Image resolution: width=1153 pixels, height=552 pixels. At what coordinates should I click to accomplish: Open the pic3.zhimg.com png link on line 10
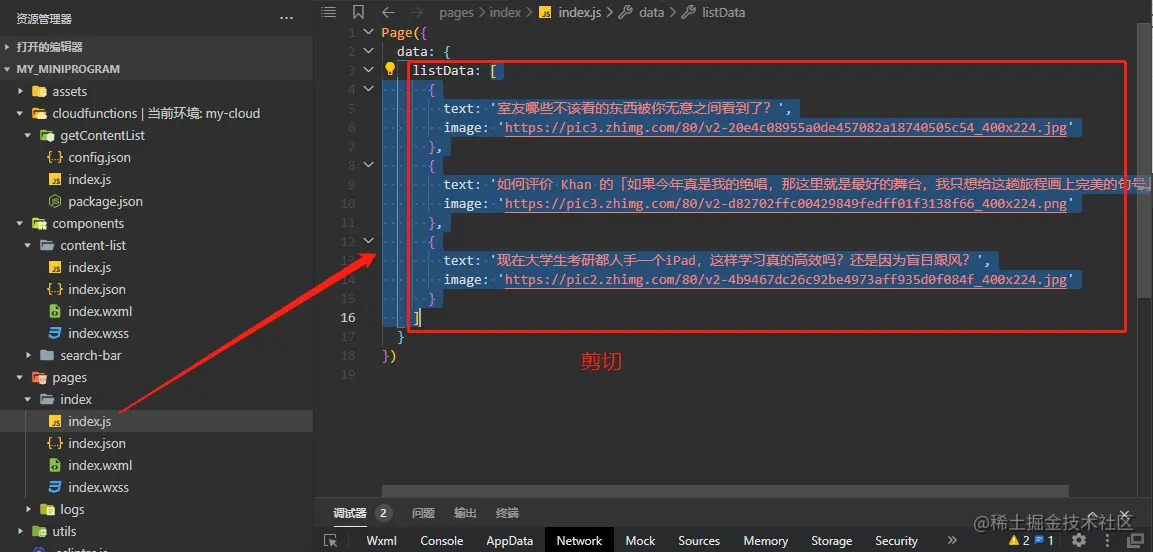coord(785,204)
